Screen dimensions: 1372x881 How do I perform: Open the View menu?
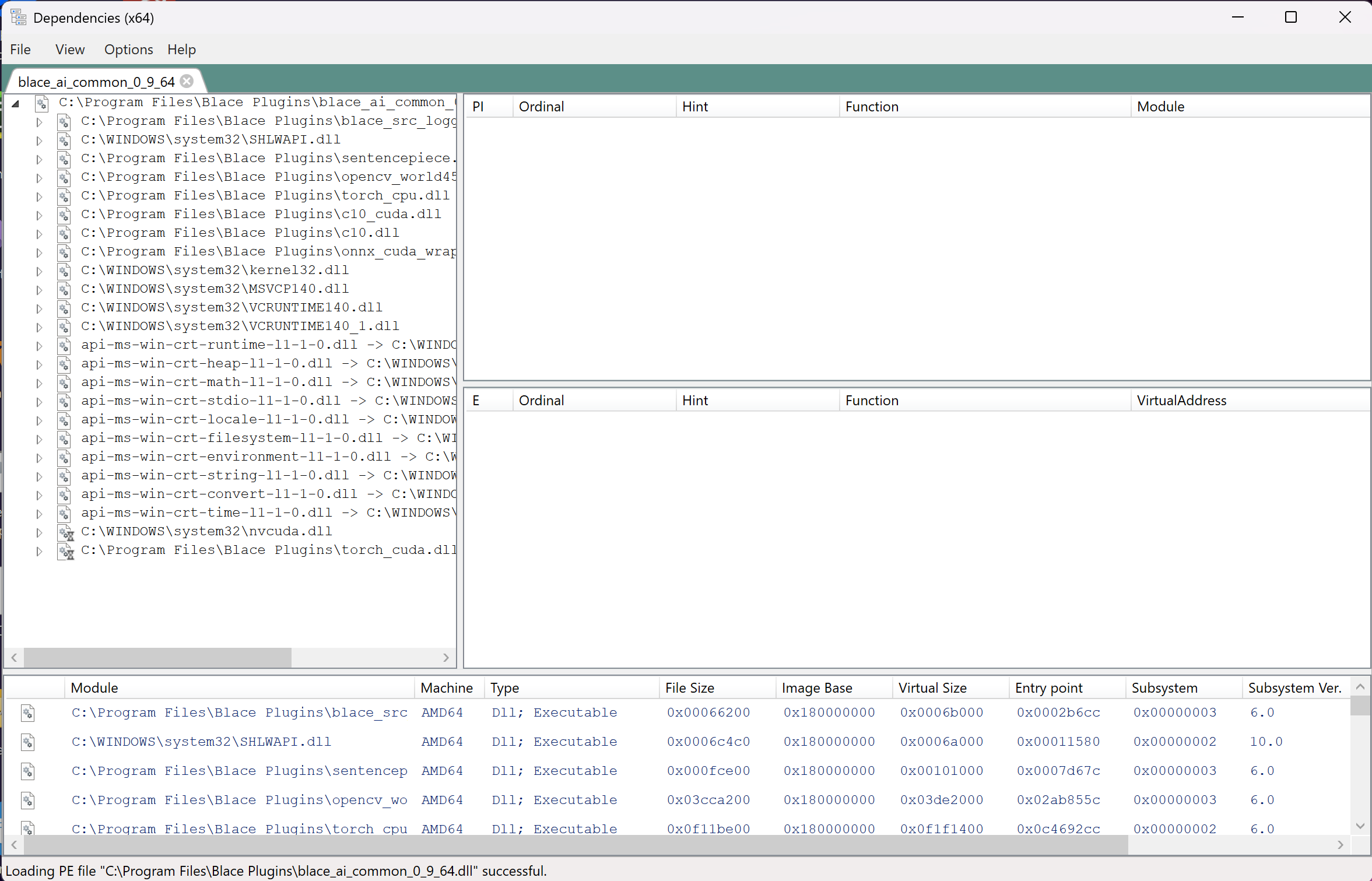[x=70, y=50]
